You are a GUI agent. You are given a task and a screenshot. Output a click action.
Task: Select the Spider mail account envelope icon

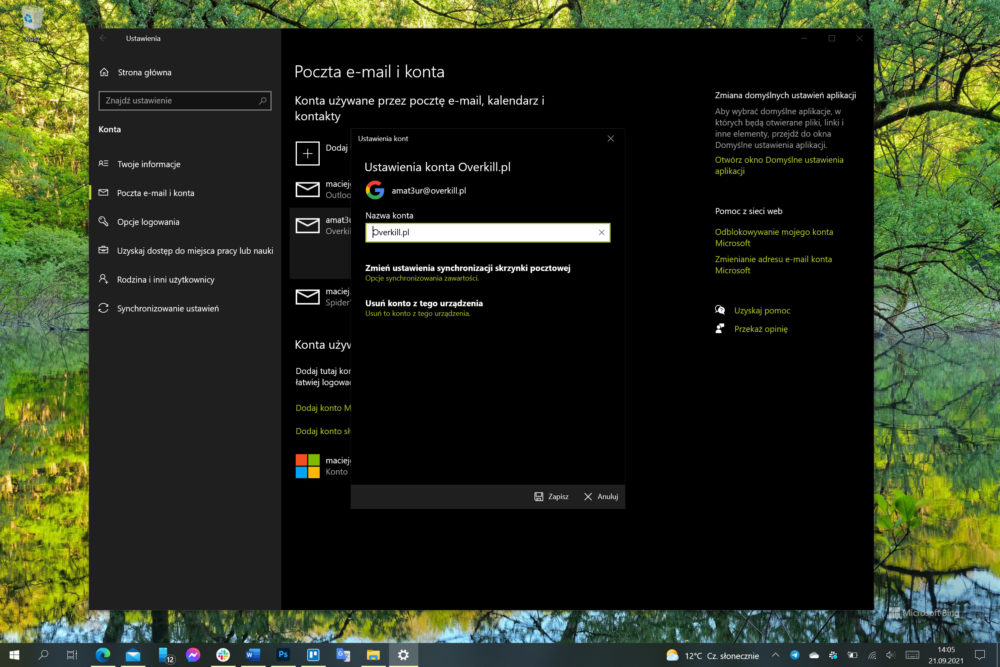tap(307, 297)
